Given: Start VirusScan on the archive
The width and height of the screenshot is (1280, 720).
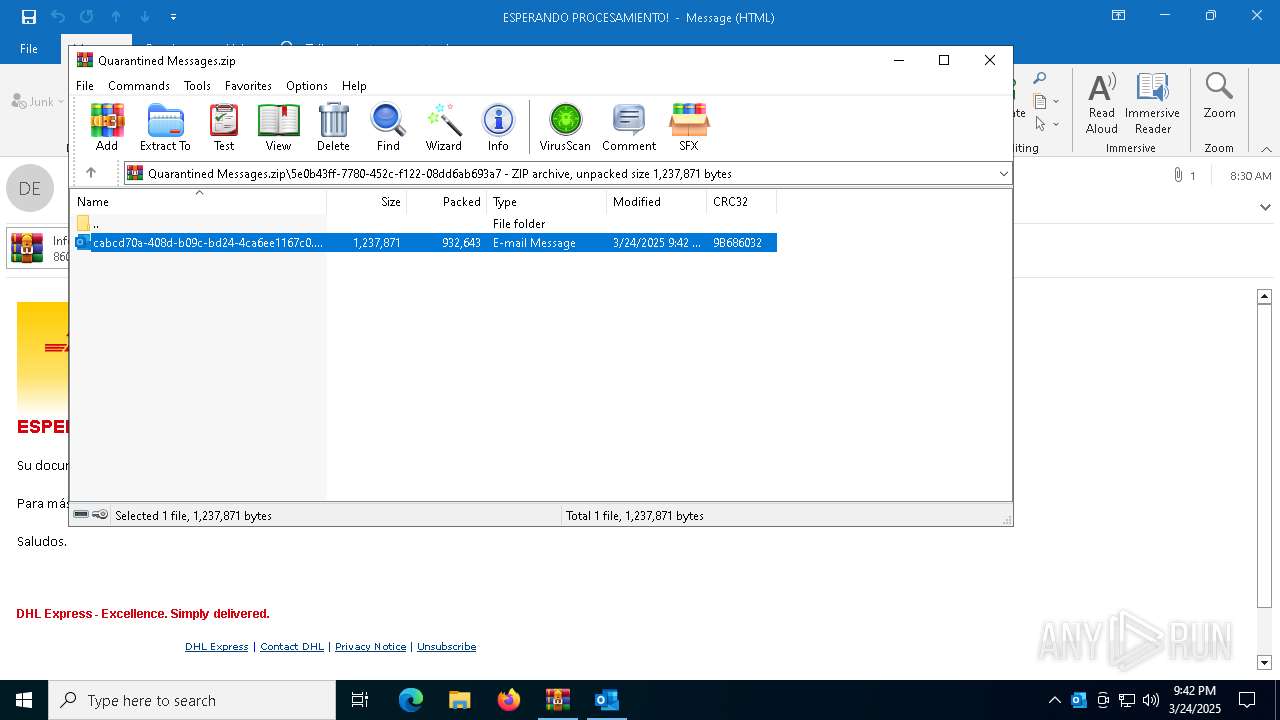Looking at the screenshot, I should pos(565,127).
